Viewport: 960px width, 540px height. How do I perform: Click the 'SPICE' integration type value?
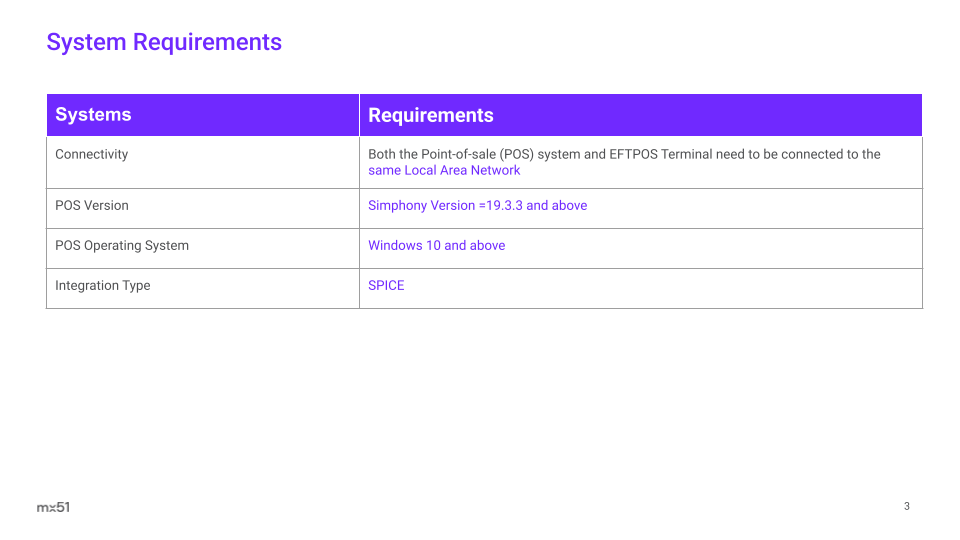click(x=386, y=285)
